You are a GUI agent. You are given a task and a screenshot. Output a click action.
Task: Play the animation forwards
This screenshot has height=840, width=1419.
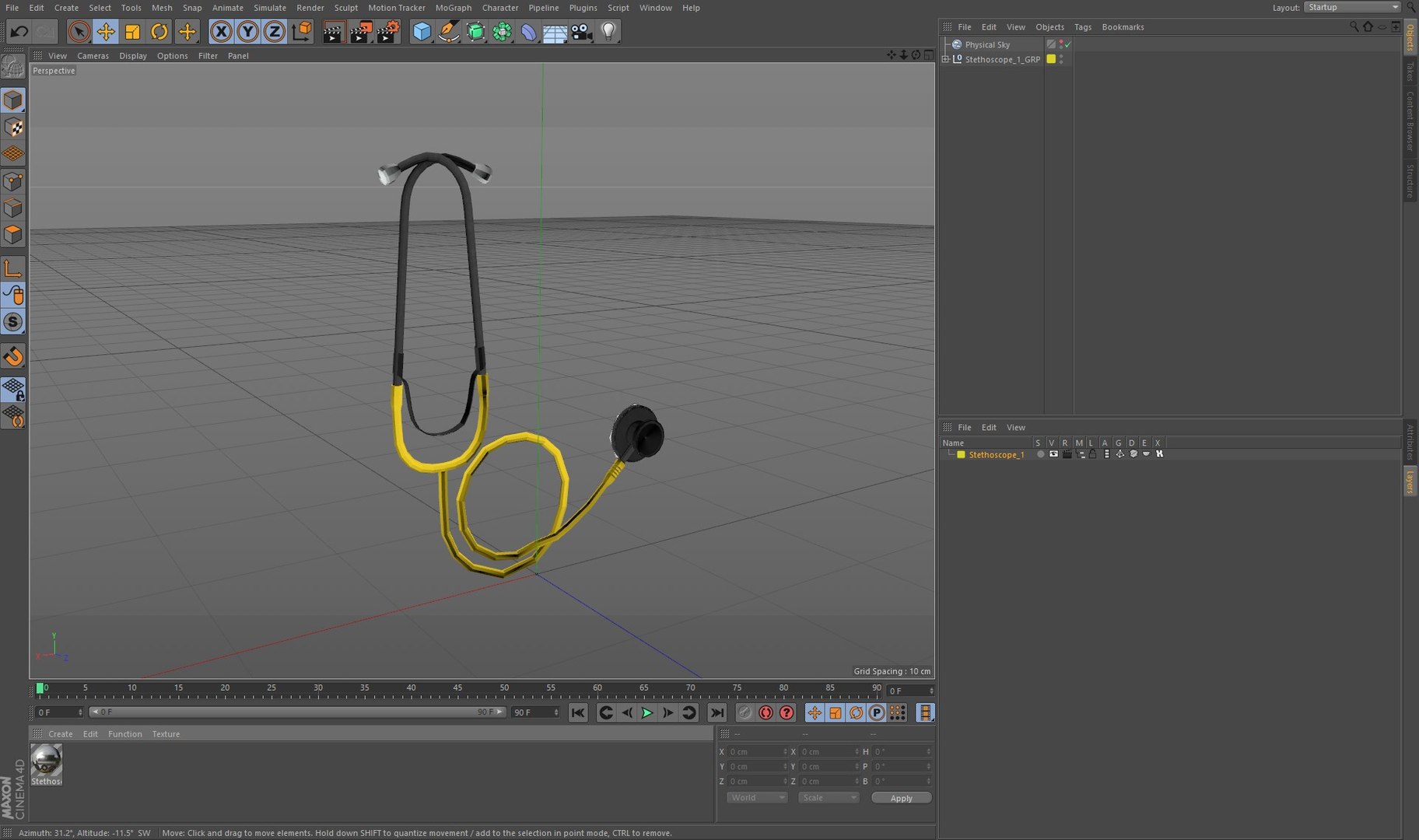click(647, 713)
